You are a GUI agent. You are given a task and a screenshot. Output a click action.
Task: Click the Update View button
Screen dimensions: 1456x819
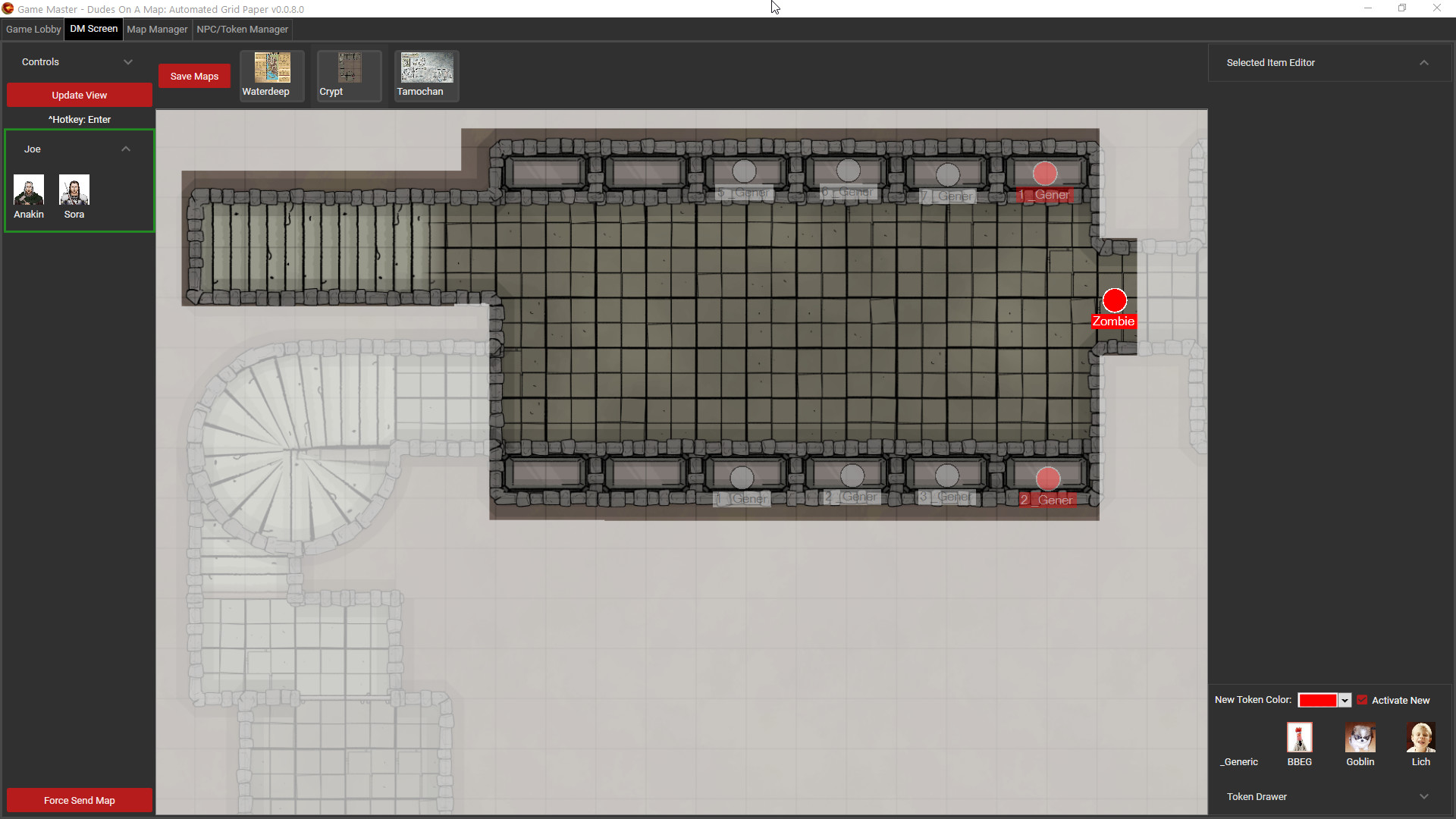(x=79, y=95)
